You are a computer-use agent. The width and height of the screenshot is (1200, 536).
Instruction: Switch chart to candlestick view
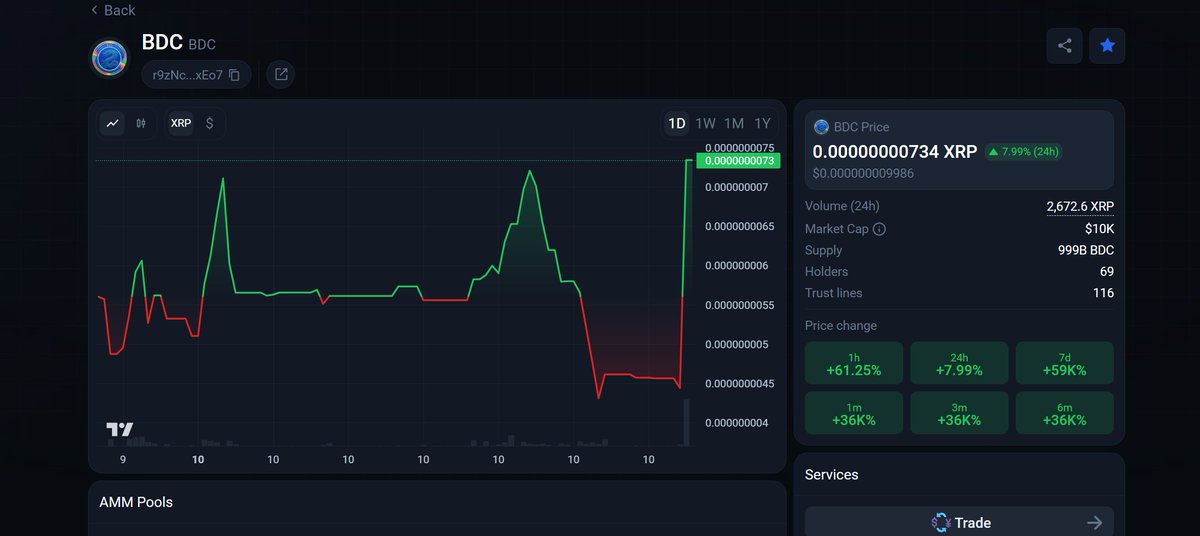pyautogui.click(x=141, y=123)
